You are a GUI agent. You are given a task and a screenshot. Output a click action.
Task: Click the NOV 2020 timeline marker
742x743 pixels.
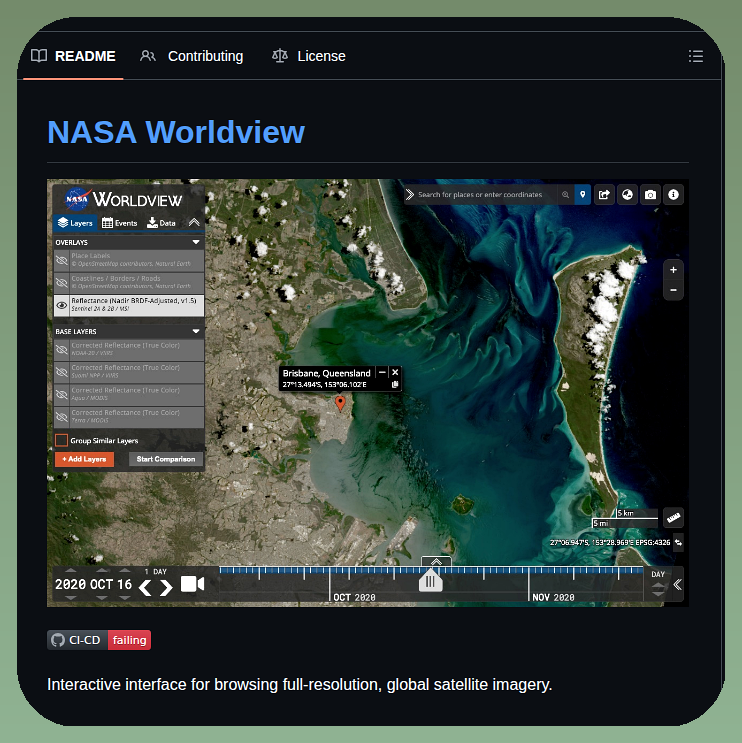[553, 597]
